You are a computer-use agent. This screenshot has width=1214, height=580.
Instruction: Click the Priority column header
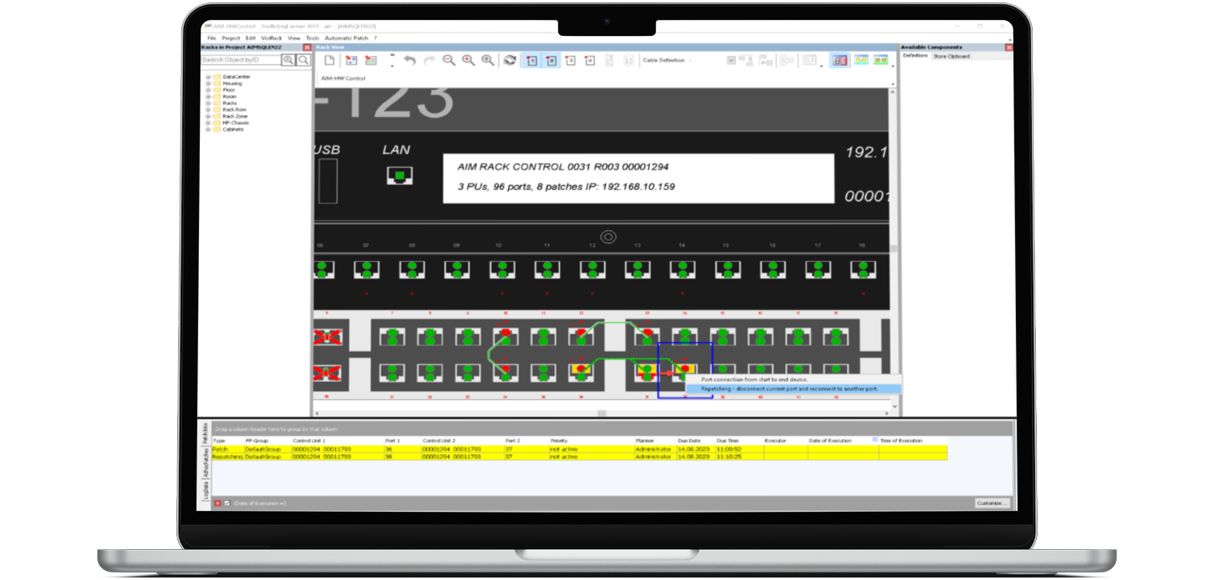591,440
